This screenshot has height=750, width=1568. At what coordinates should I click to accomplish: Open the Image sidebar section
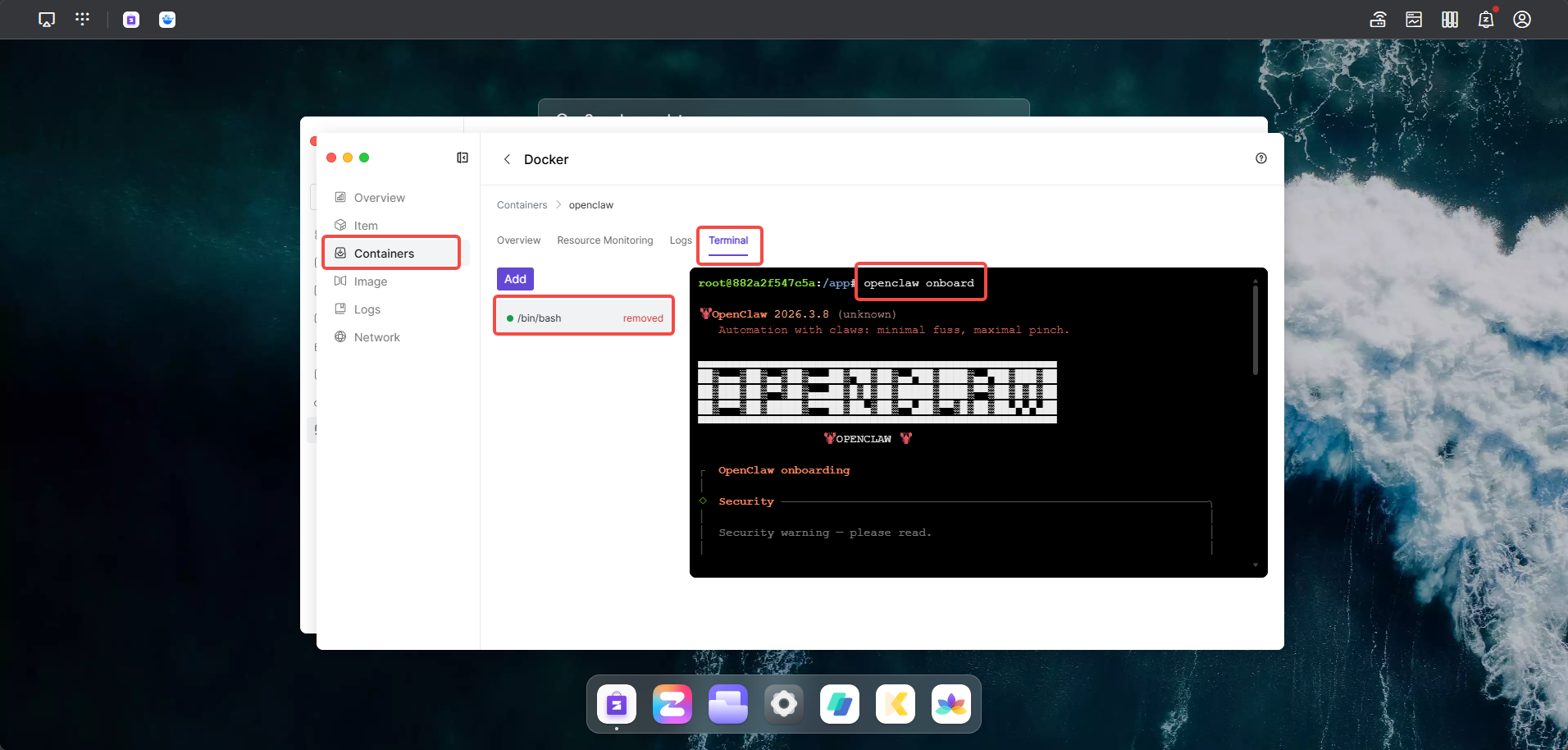pyautogui.click(x=370, y=281)
